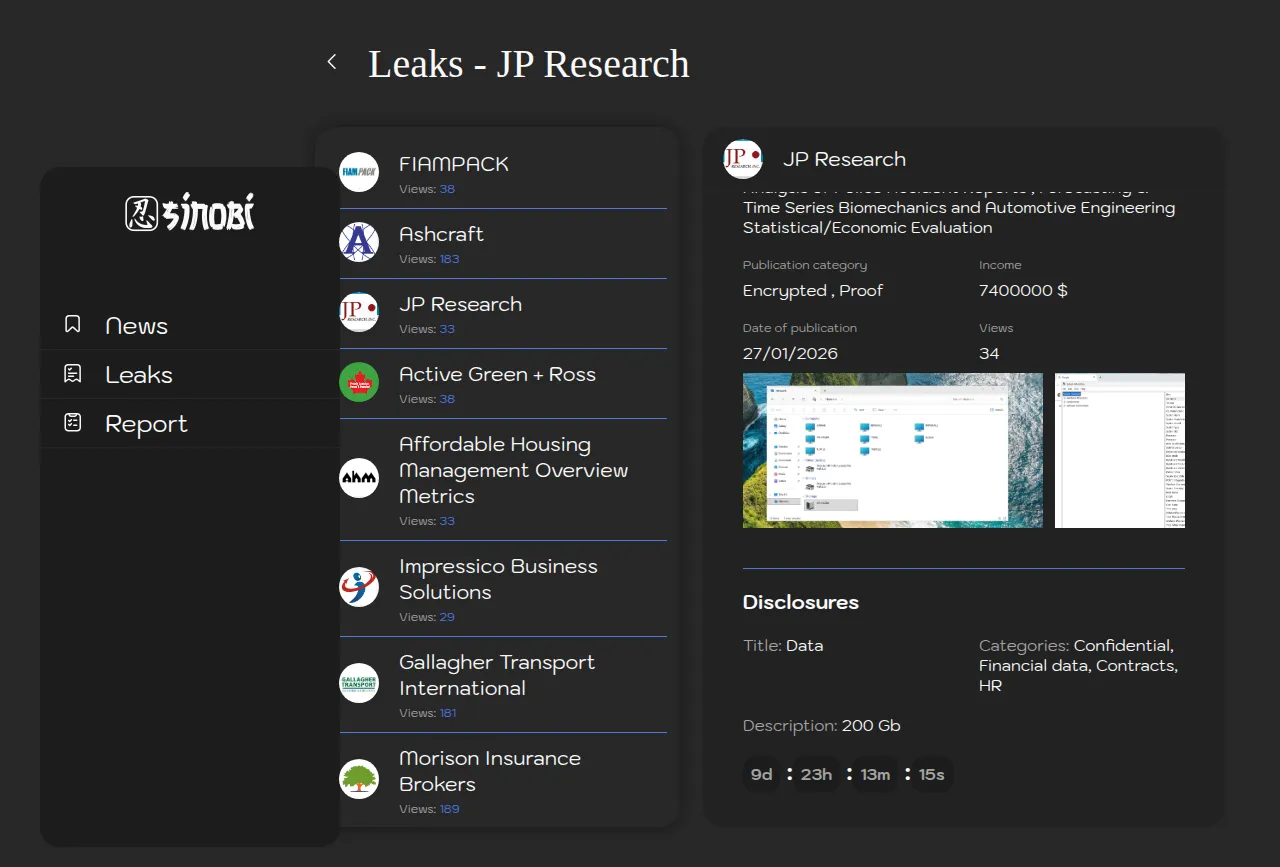
Task: Click the Ashcraft logo in the list
Action: pyautogui.click(x=359, y=242)
